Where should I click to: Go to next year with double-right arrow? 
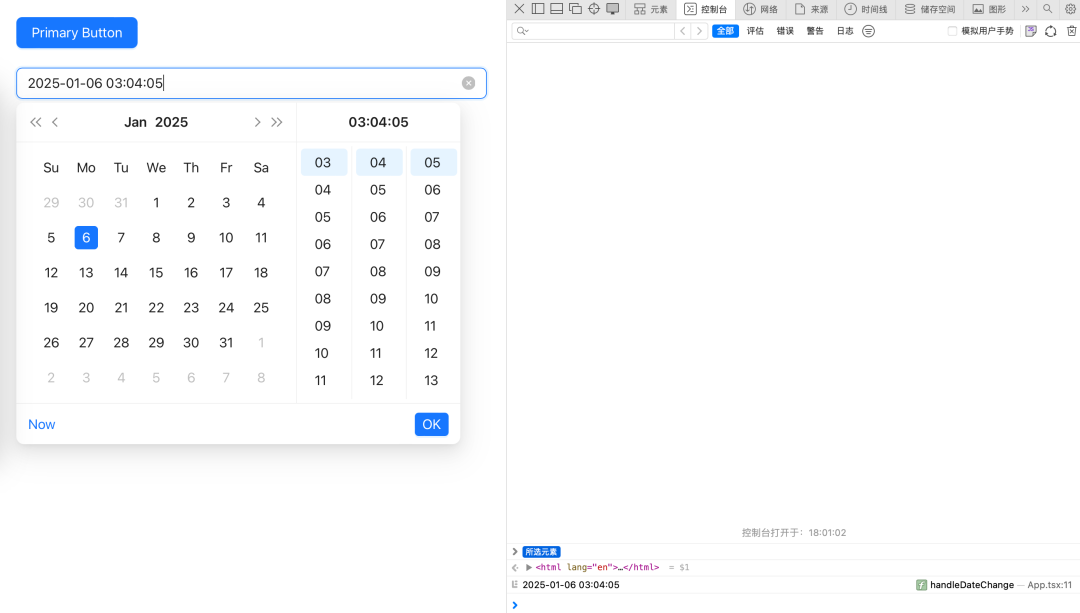pyautogui.click(x=277, y=122)
